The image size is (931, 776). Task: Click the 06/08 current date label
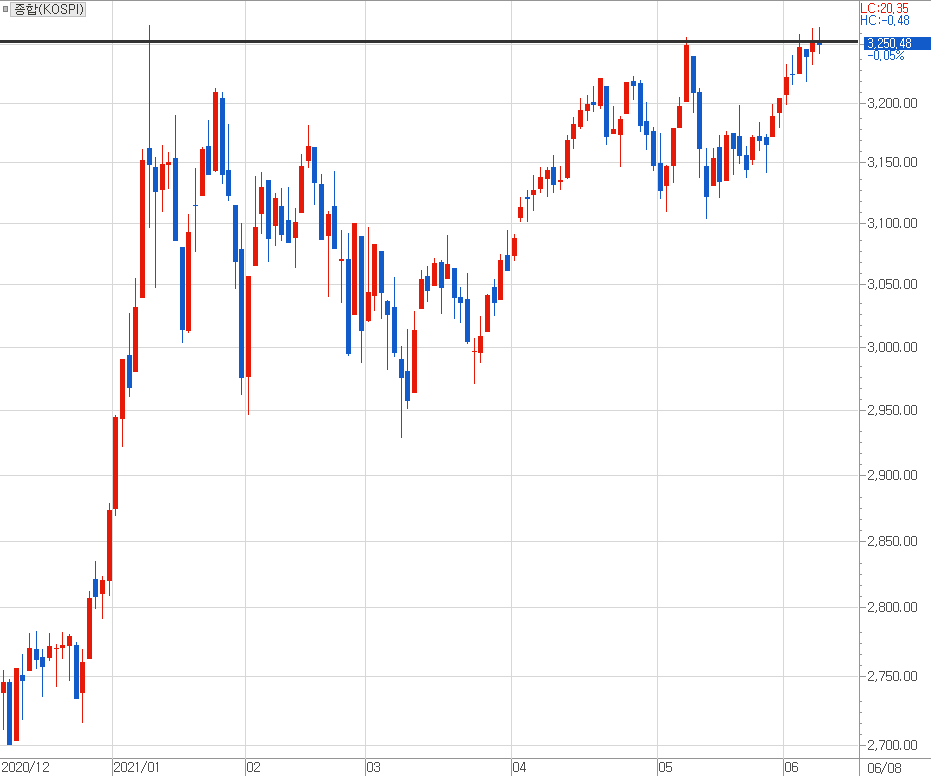[884, 768]
